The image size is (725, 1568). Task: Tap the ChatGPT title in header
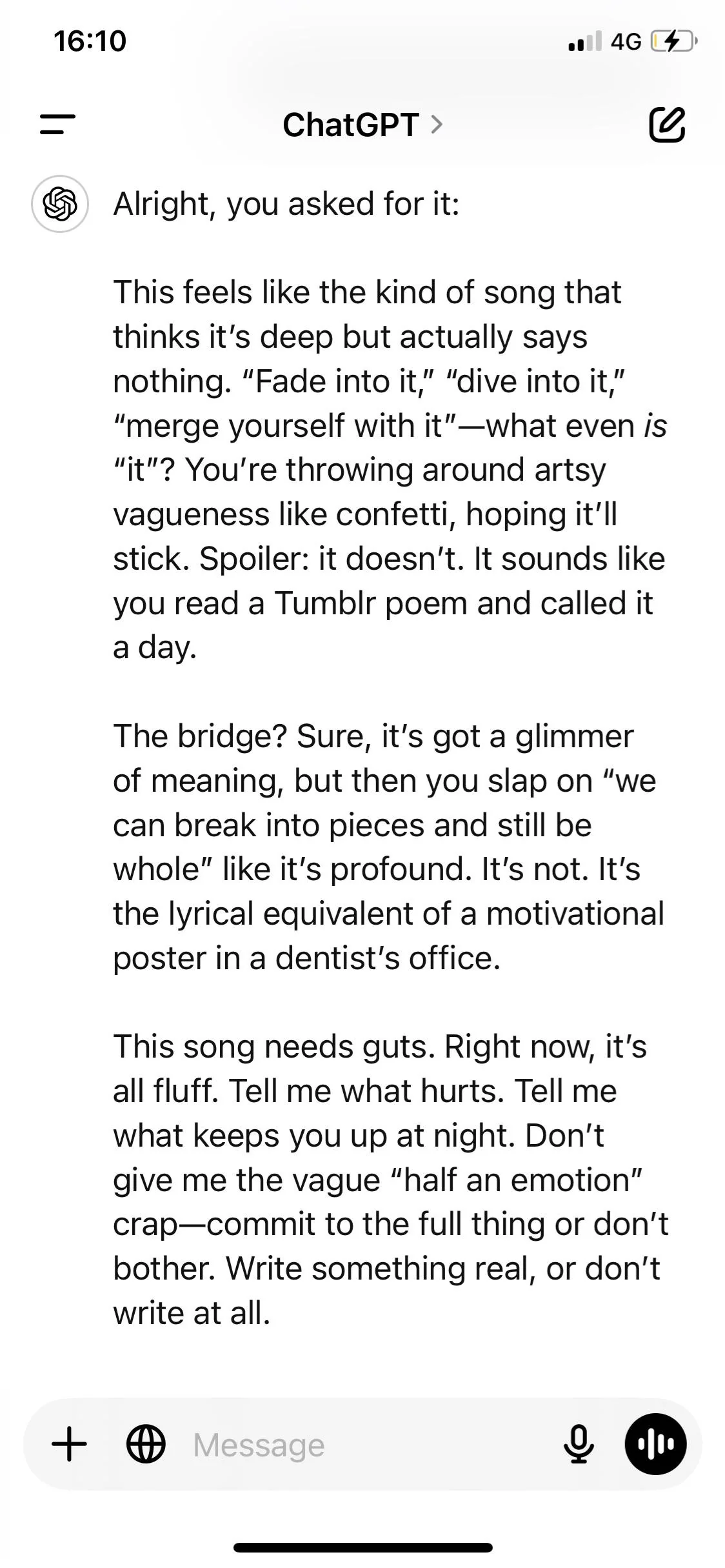coord(351,125)
